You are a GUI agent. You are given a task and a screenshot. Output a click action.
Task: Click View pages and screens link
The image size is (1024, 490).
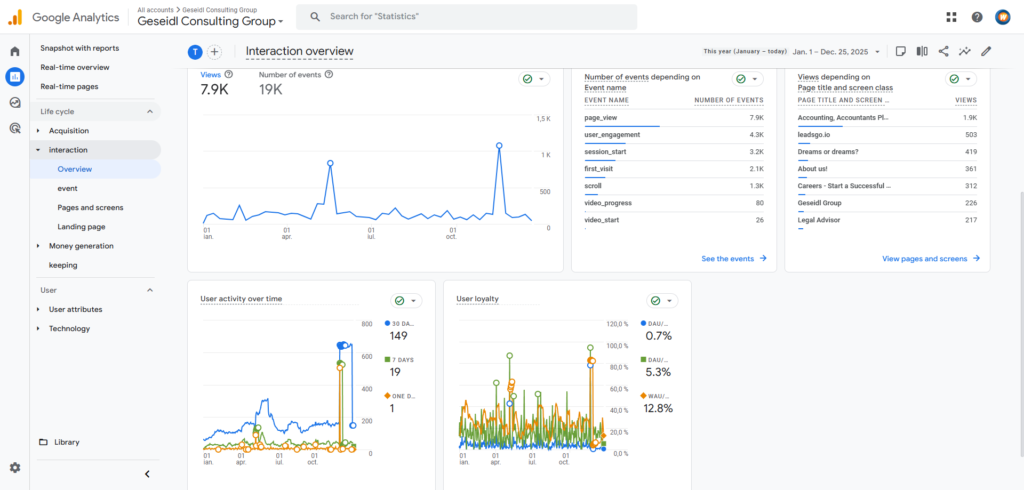pyautogui.click(x=931, y=259)
